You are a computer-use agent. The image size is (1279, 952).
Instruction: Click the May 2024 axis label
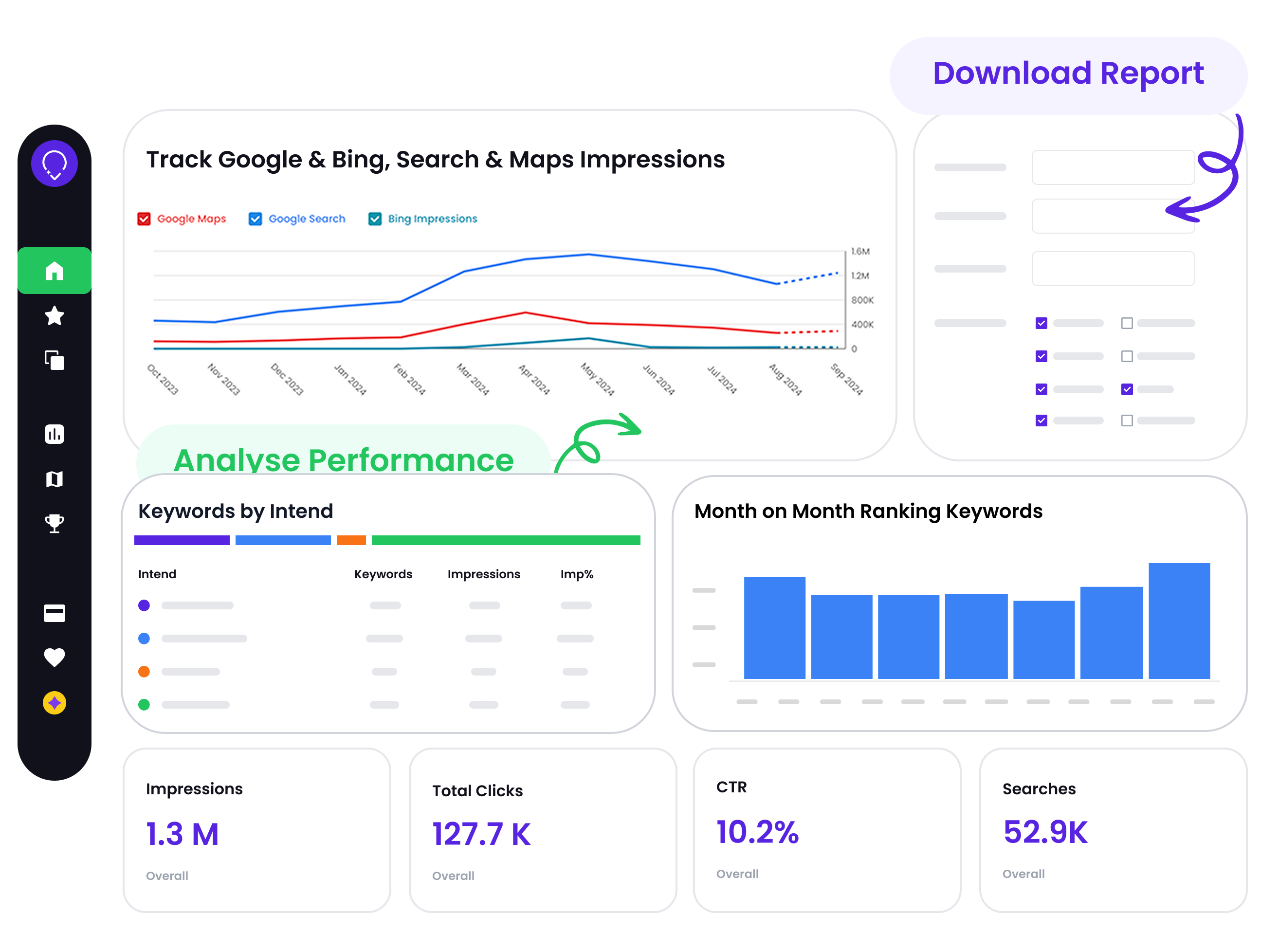point(597,379)
